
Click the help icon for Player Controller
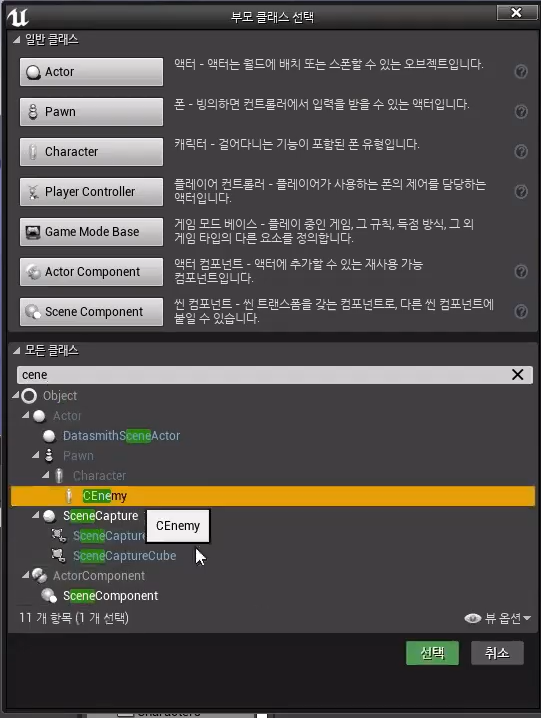click(521, 191)
